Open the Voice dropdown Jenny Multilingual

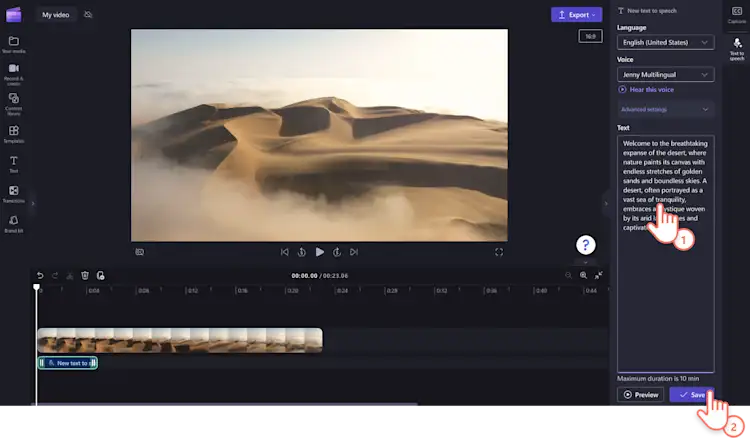click(x=665, y=75)
